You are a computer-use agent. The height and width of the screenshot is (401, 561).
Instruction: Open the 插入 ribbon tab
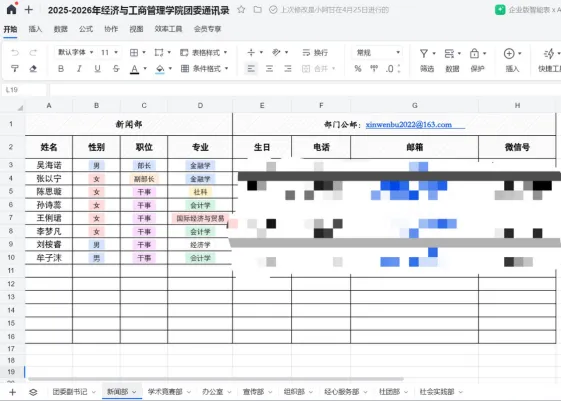pyautogui.click(x=35, y=29)
